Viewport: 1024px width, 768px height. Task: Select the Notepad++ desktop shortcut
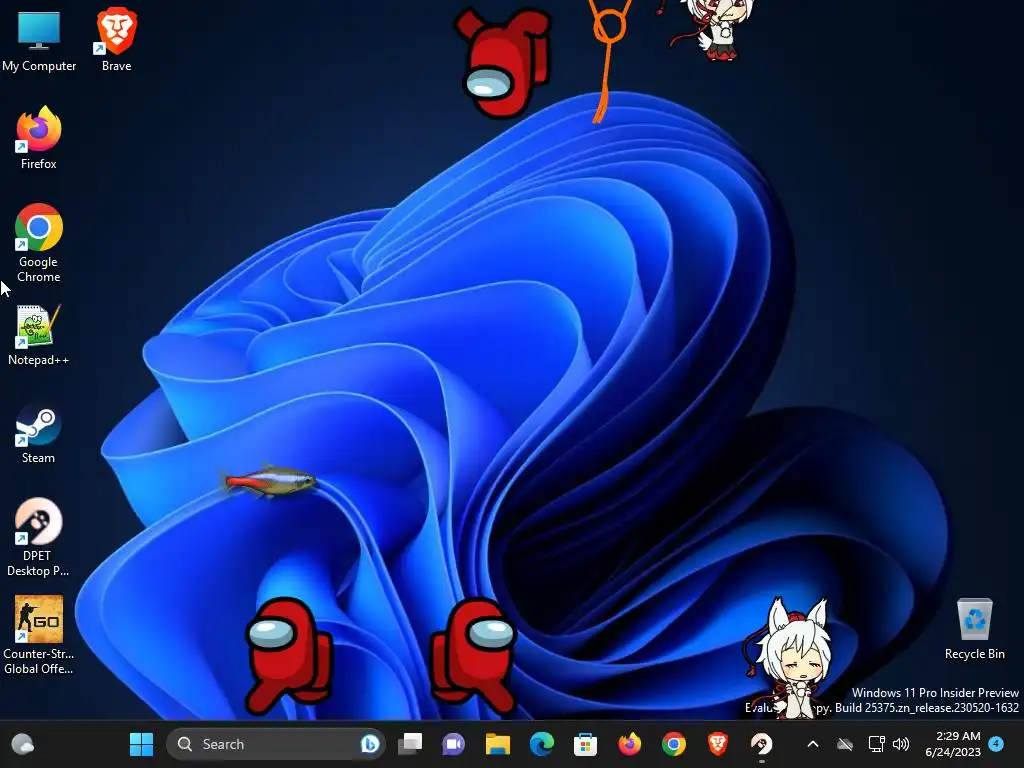(x=39, y=334)
